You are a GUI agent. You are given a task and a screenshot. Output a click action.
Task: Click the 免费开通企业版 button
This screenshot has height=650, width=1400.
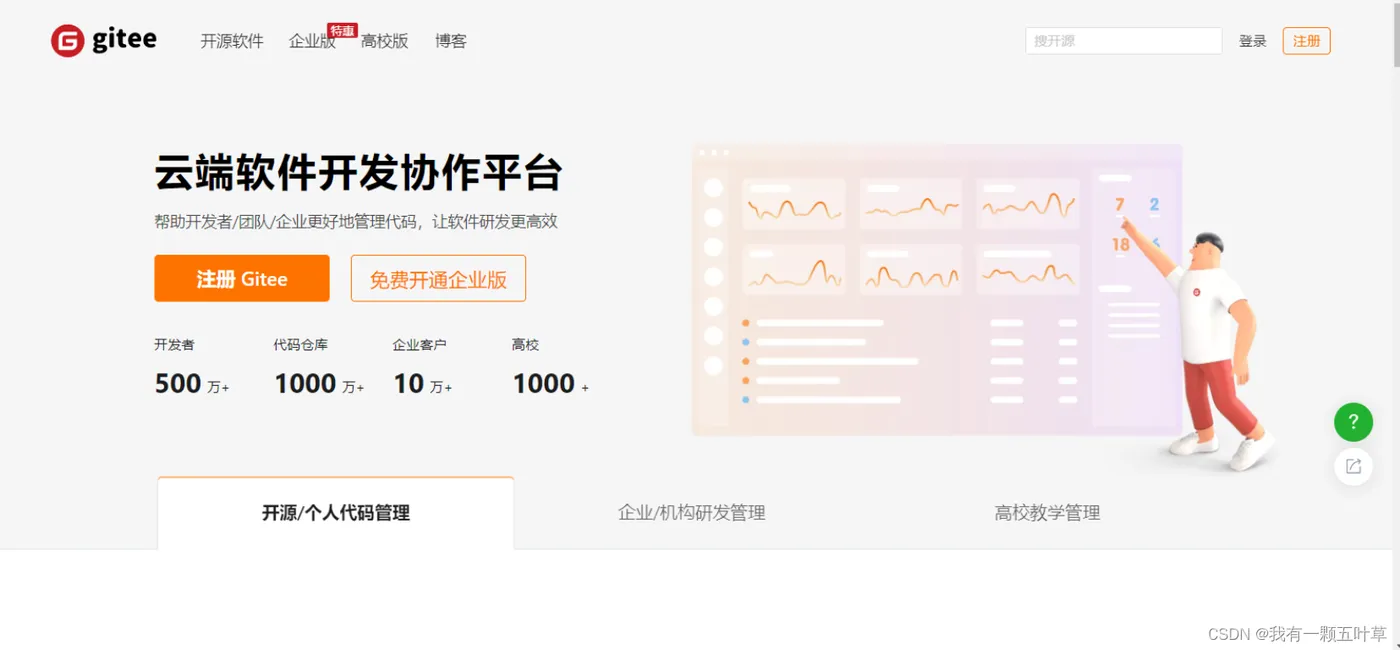click(438, 278)
